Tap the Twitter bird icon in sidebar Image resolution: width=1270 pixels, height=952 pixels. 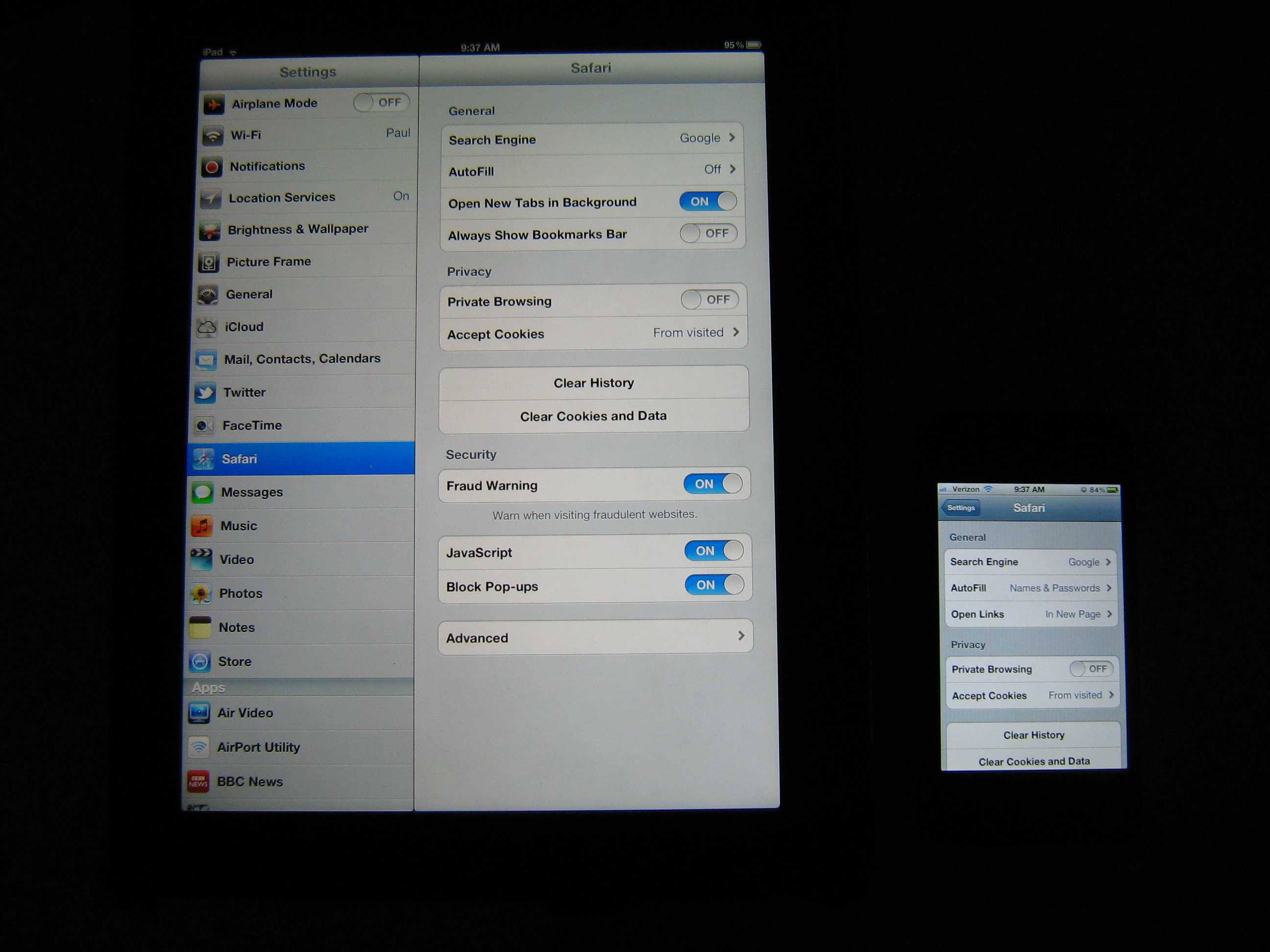(205, 393)
